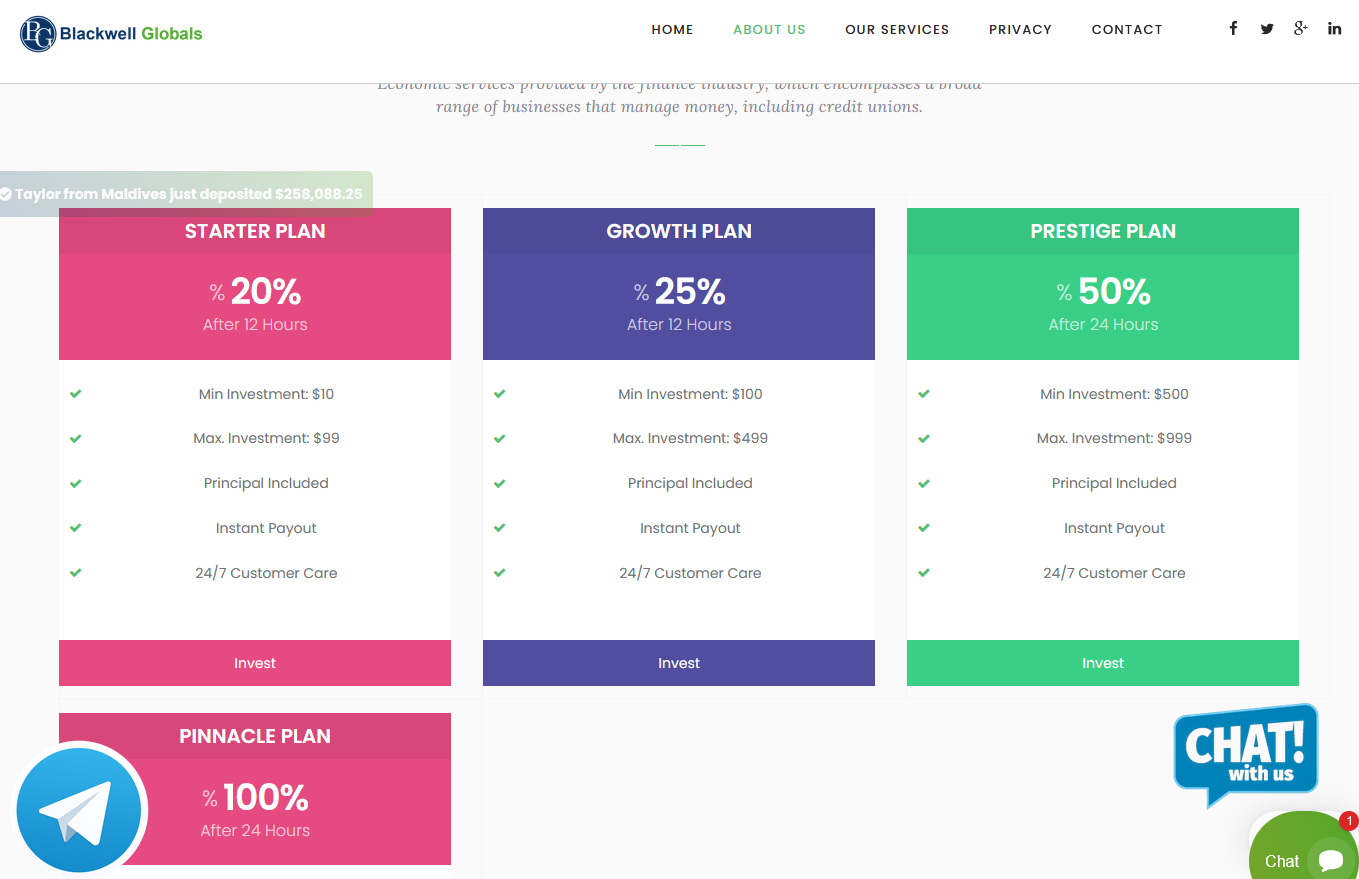
Task: Click 'After 24 Hours' in Prestige Plan
Action: pyautogui.click(x=1103, y=324)
